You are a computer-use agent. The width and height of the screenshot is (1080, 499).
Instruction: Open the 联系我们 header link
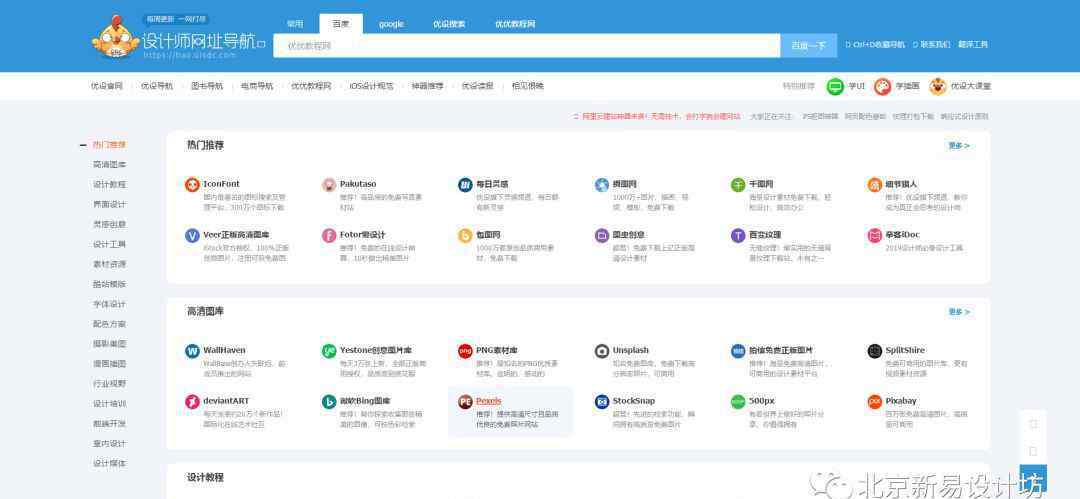pyautogui.click(x=931, y=45)
